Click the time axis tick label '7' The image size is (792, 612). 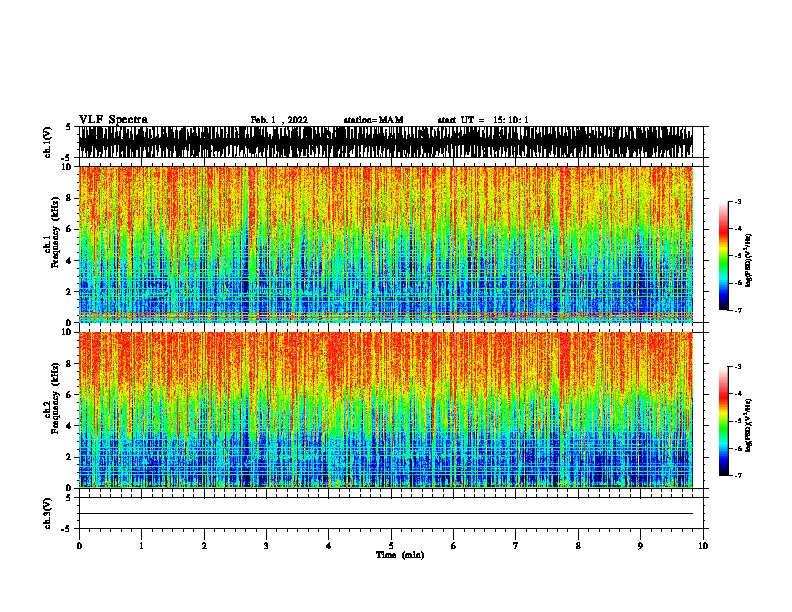tap(516, 546)
